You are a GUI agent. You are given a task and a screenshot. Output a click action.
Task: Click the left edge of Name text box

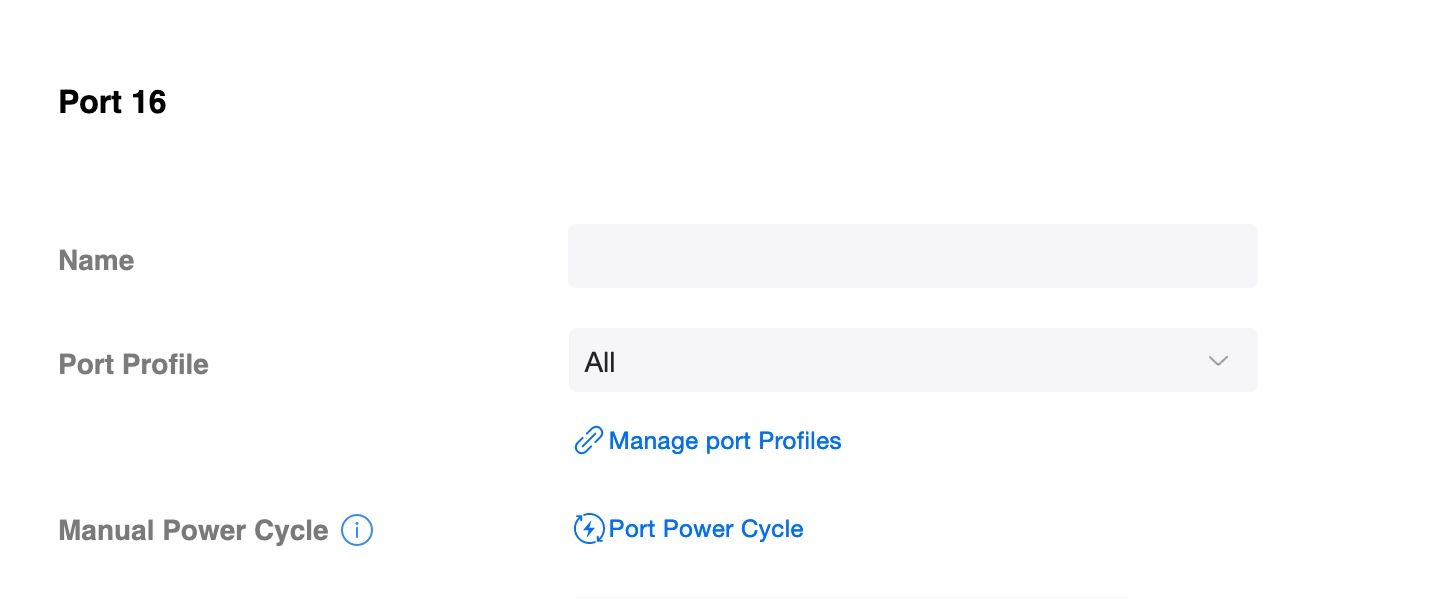[580, 256]
